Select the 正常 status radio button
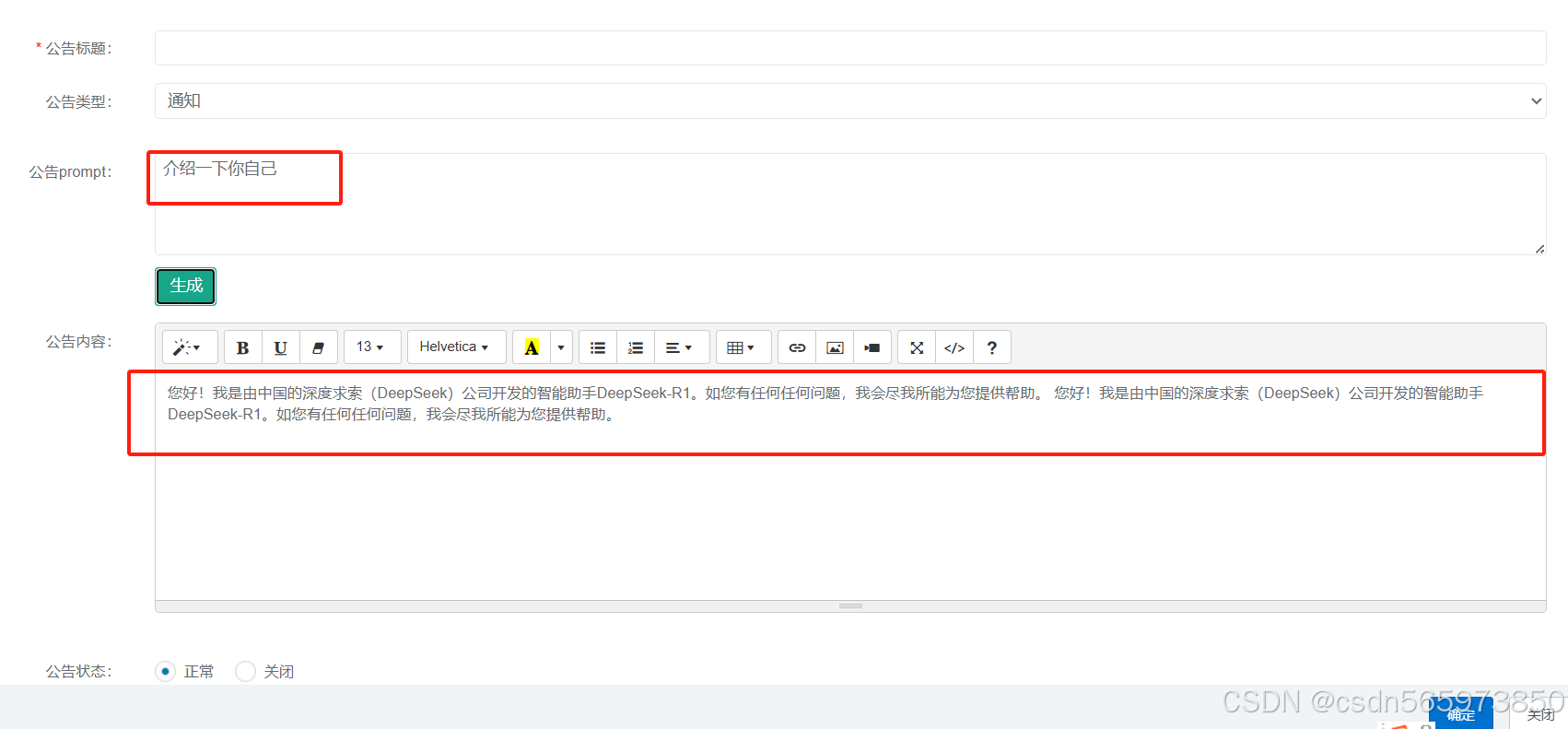The width and height of the screenshot is (1568, 729). [165, 671]
